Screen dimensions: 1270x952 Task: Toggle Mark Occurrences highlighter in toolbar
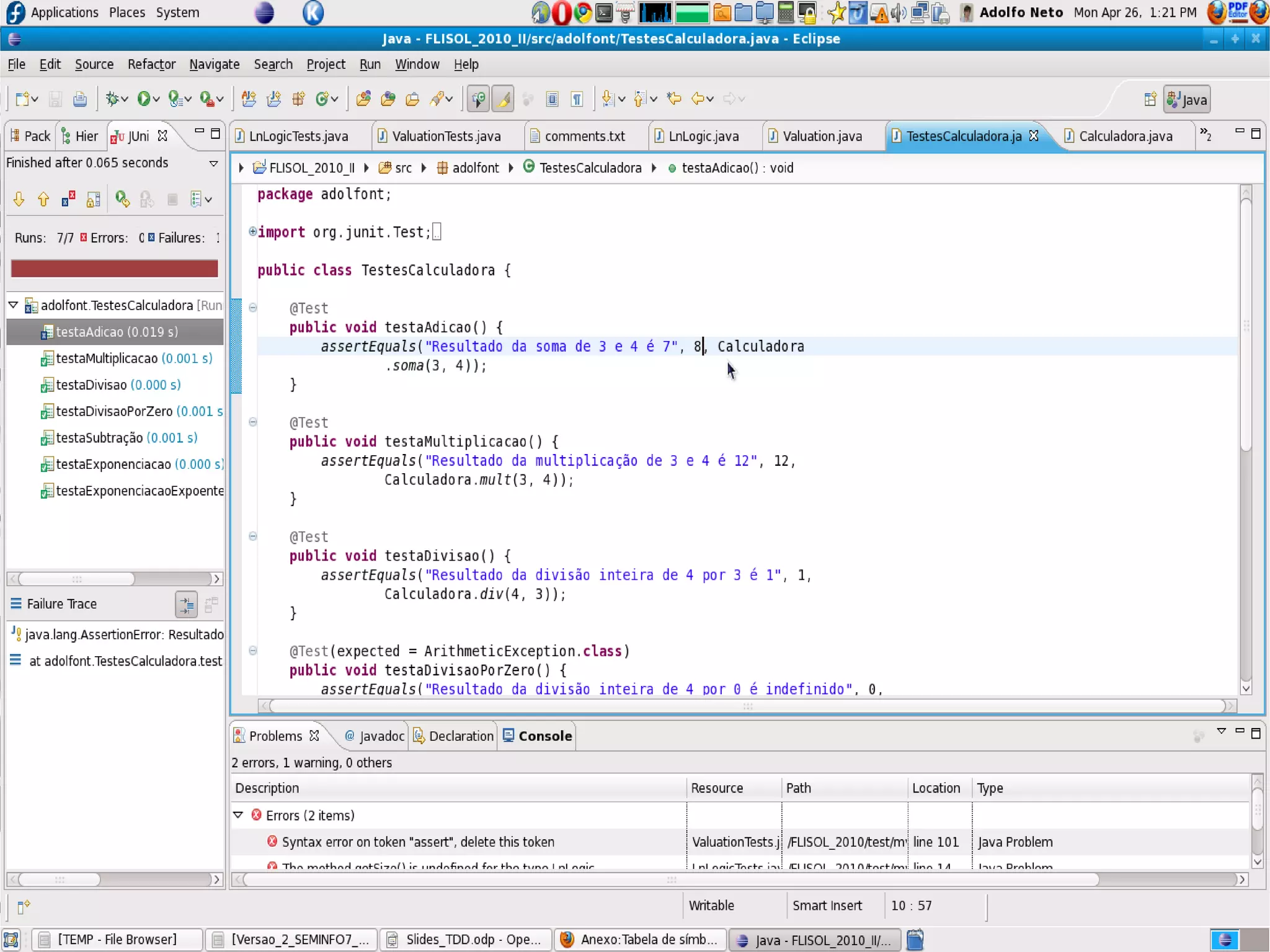[x=503, y=99]
